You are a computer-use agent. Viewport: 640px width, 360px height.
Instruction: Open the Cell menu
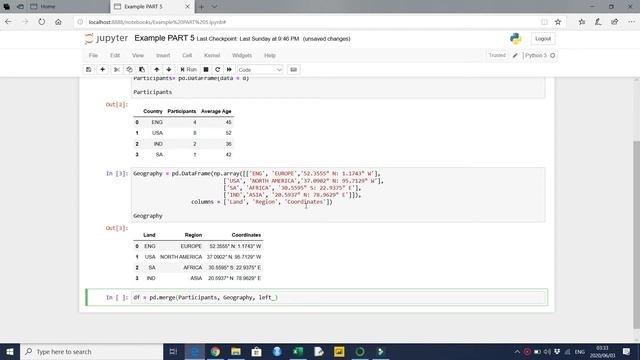[187, 56]
